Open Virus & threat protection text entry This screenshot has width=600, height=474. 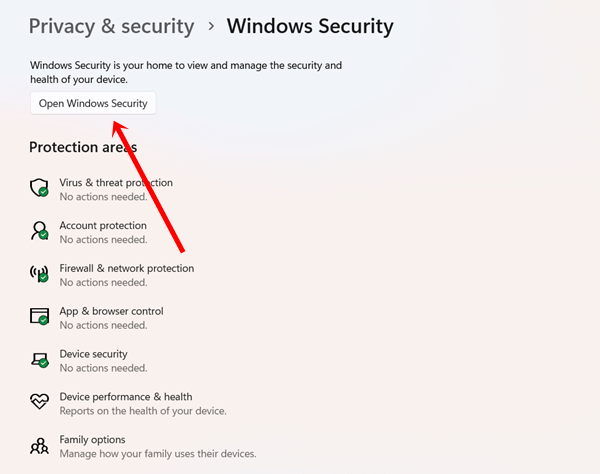click(x=116, y=183)
